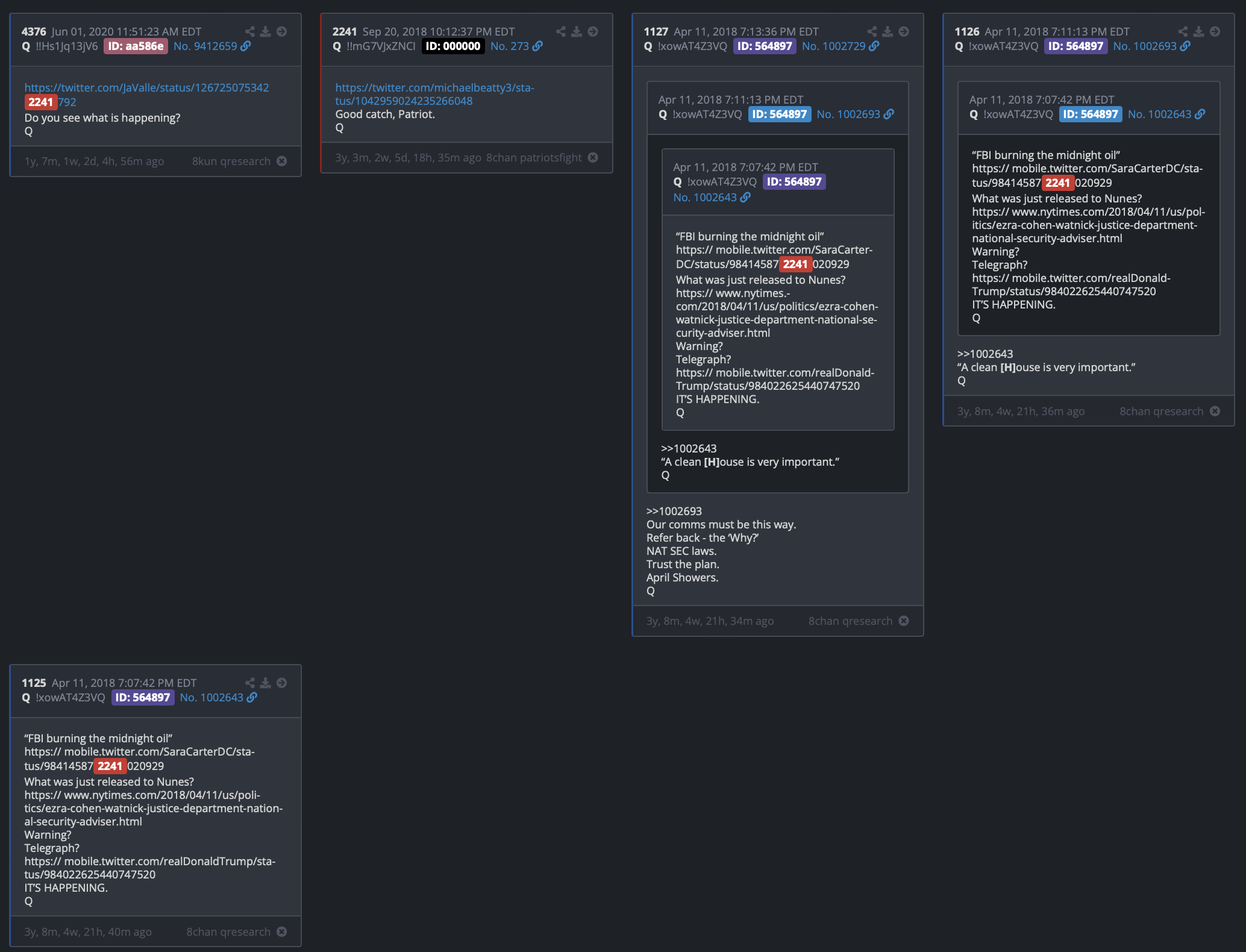Click highlighted 2241 tag in post 1125
1246x952 pixels.
[x=110, y=766]
